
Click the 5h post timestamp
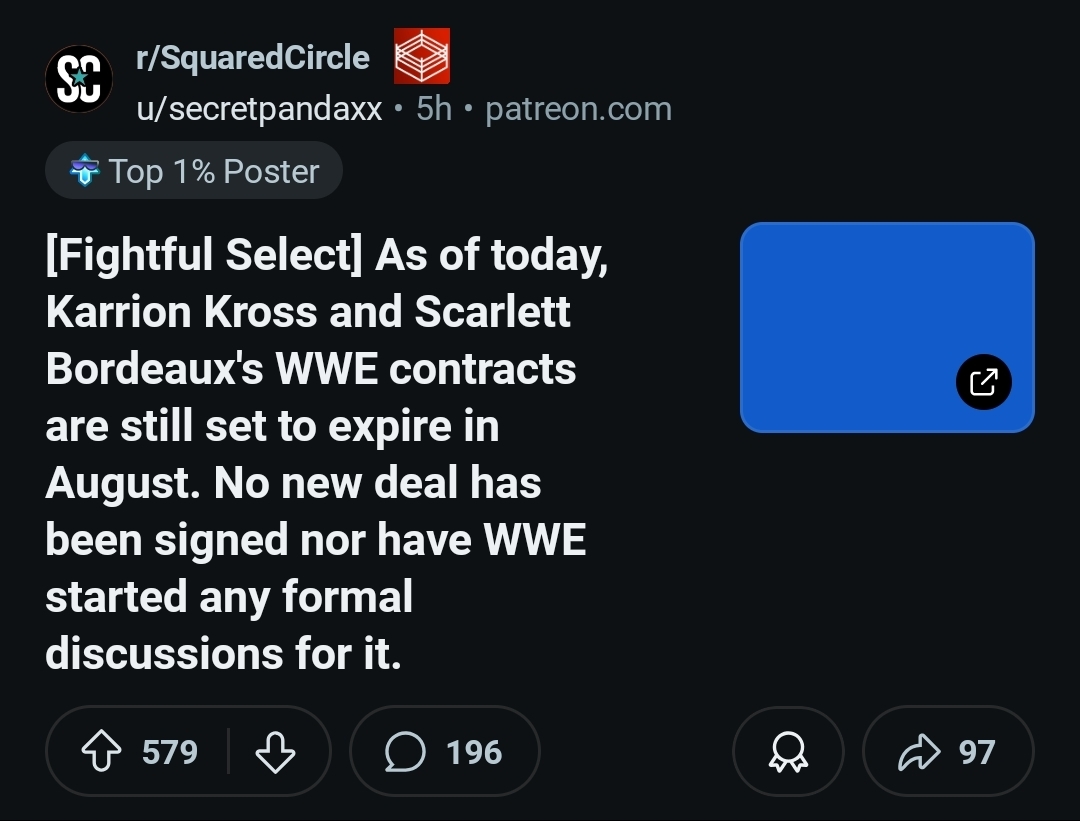click(x=434, y=109)
